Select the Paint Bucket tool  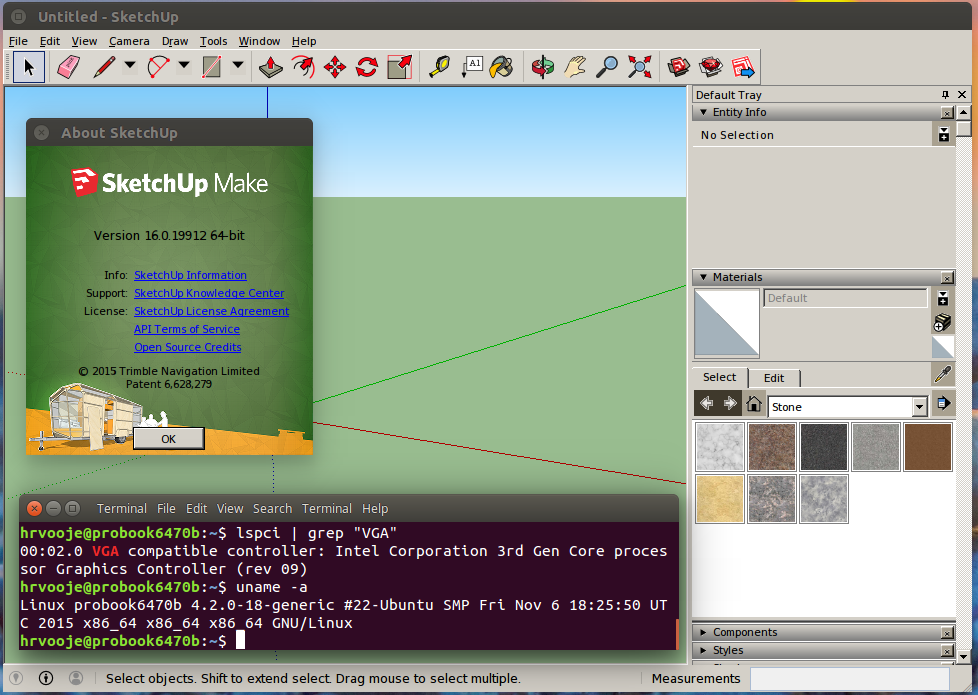pos(502,67)
